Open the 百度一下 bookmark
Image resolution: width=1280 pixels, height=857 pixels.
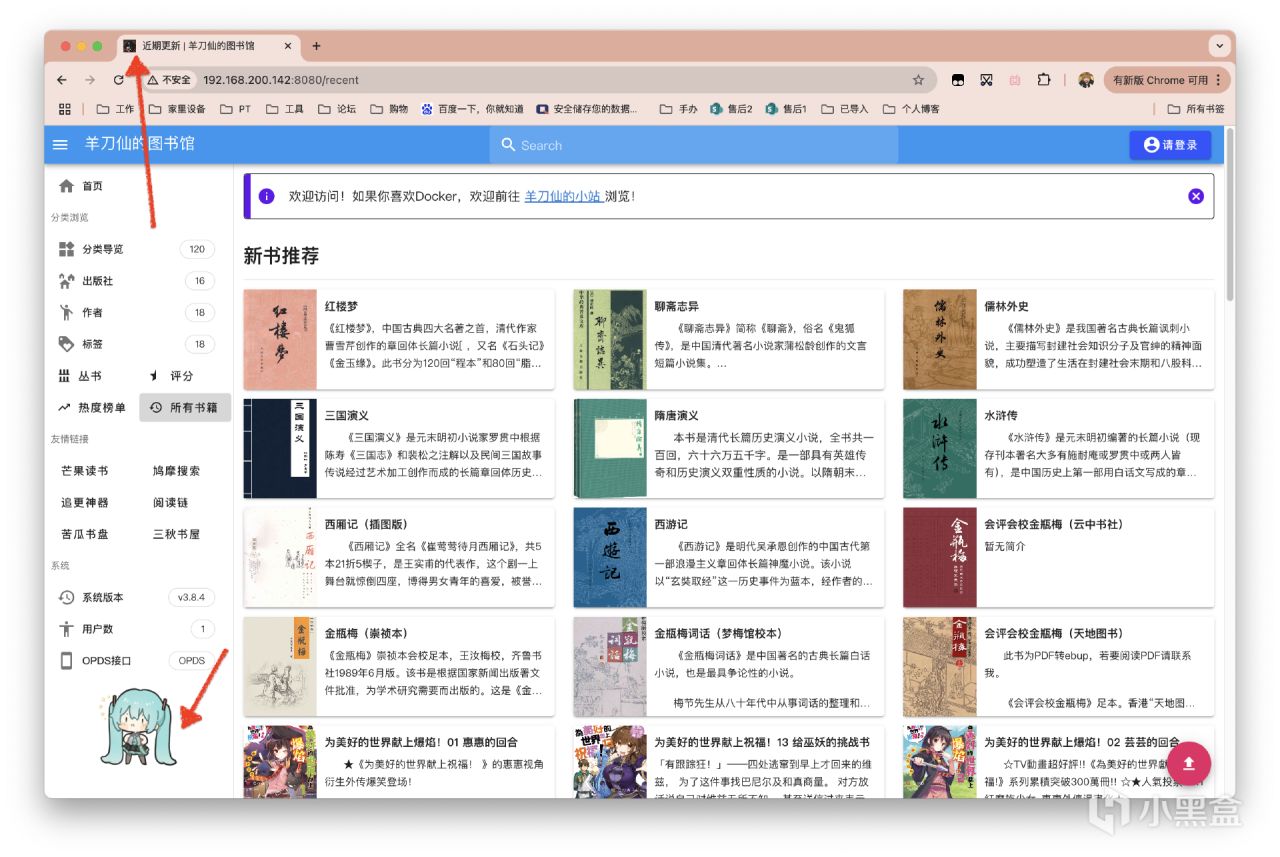(x=472, y=109)
